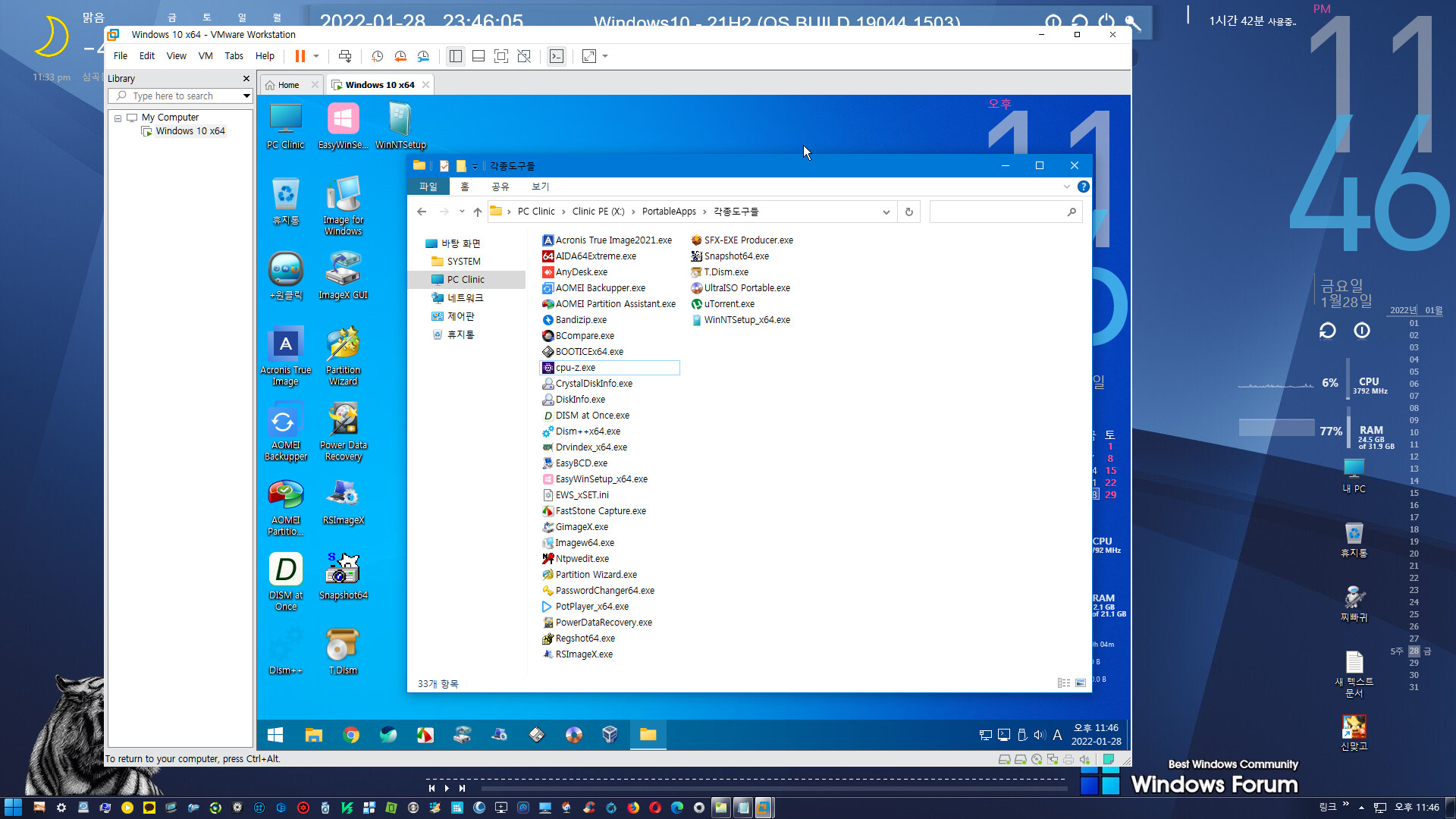
Task: Open WinNTSetup desktop shortcut
Action: pyautogui.click(x=400, y=126)
